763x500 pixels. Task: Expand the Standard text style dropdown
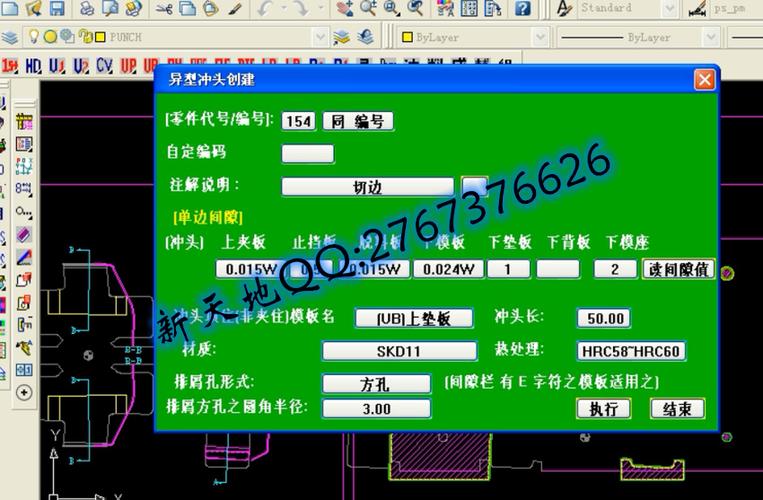670,8
